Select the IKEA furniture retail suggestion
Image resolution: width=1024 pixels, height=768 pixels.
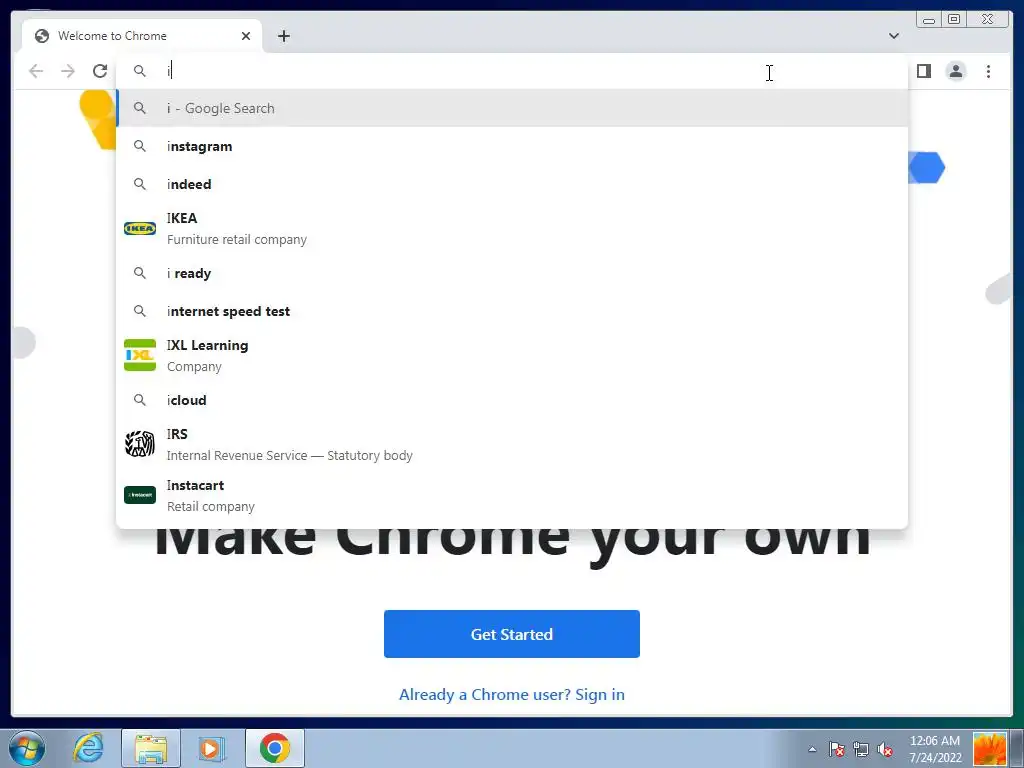[512, 229]
